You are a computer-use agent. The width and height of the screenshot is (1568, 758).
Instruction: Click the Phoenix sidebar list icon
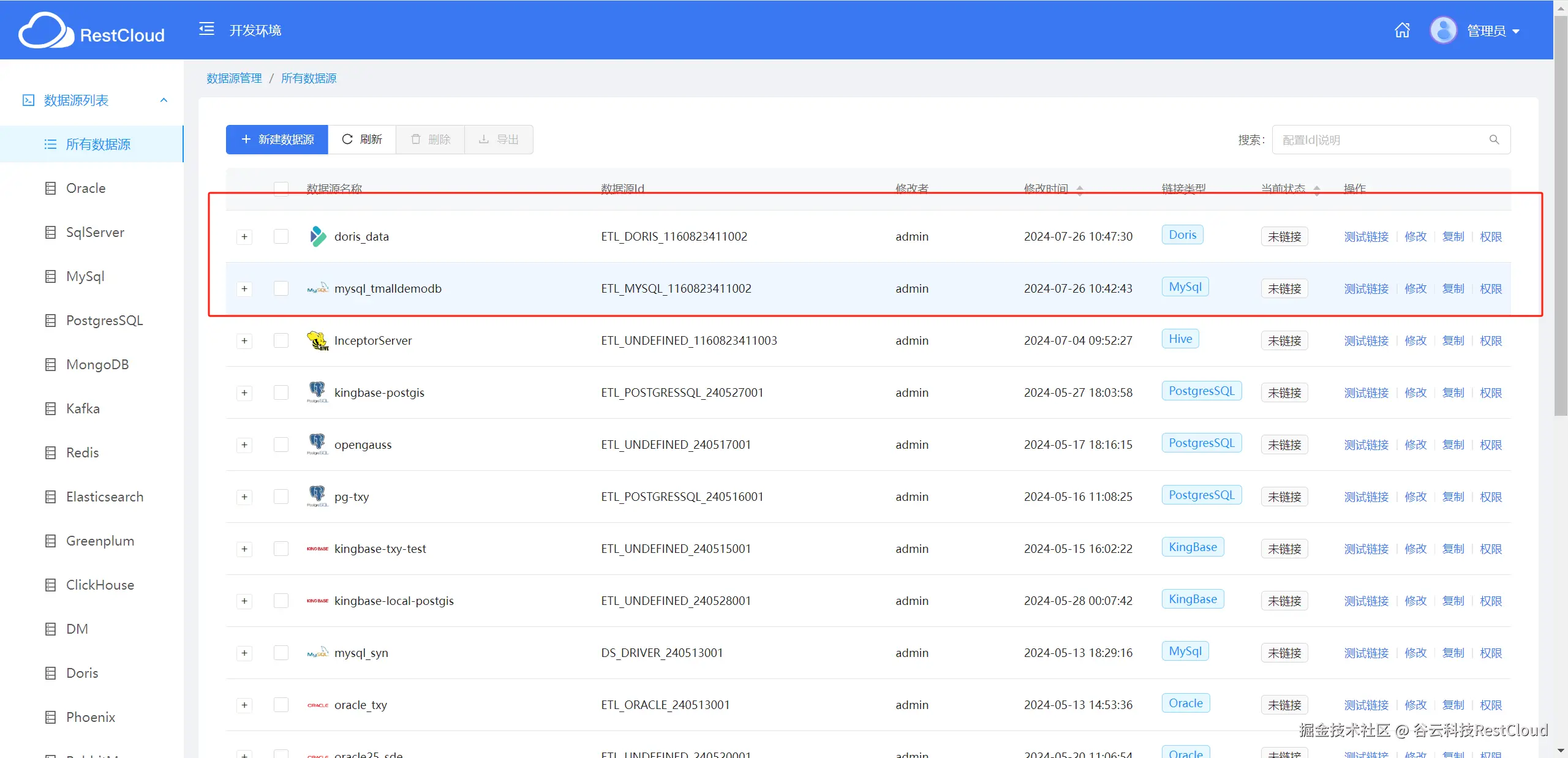[x=51, y=717]
